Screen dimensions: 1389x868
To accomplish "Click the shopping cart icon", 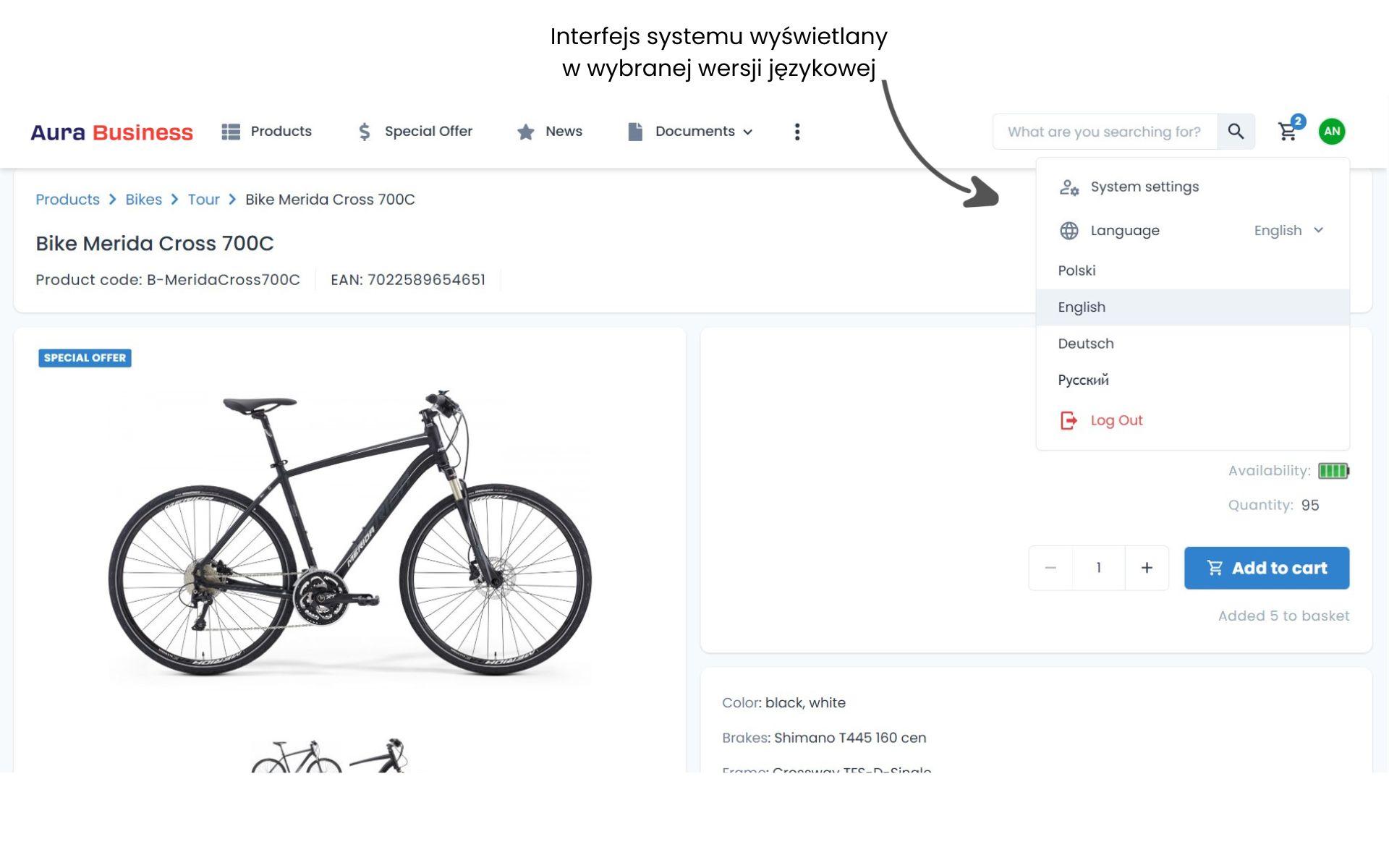I will click(x=1288, y=131).
